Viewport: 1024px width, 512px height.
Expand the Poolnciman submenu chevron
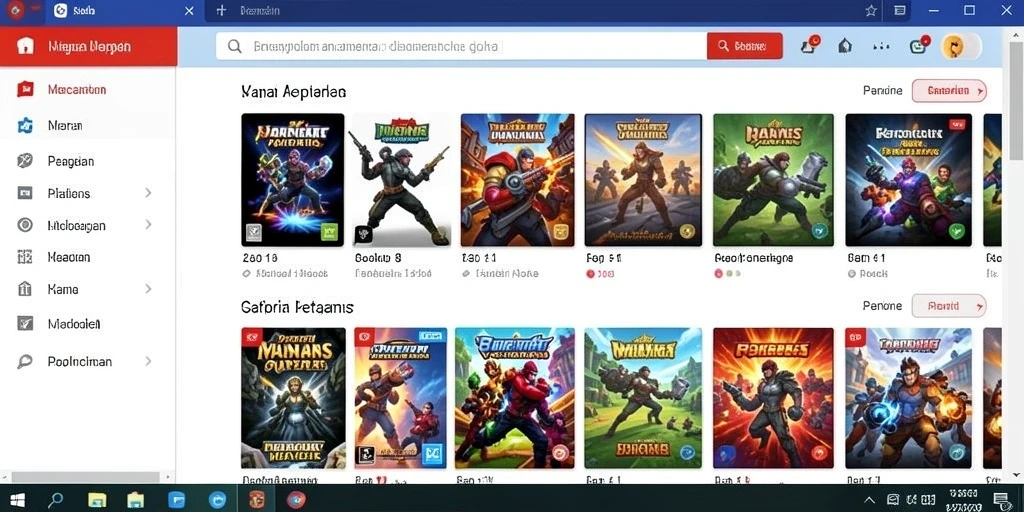(x=148, y=360)
